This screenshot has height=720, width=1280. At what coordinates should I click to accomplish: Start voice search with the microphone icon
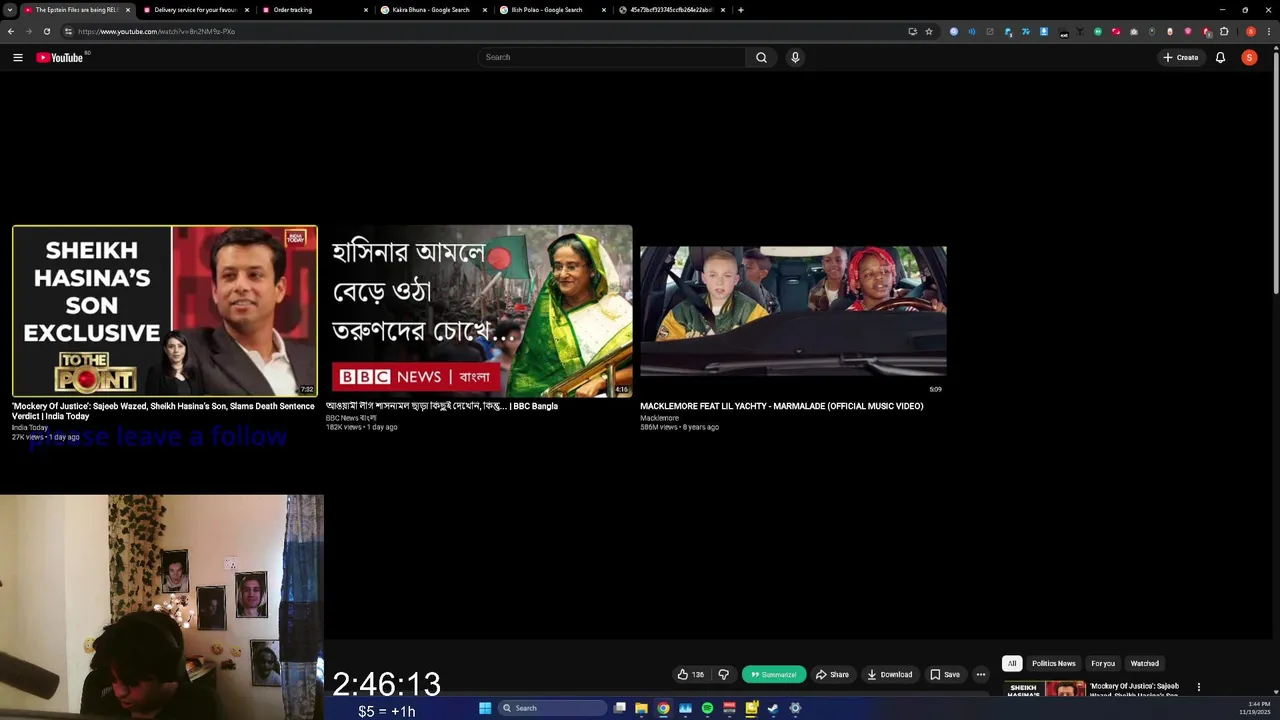795,57
